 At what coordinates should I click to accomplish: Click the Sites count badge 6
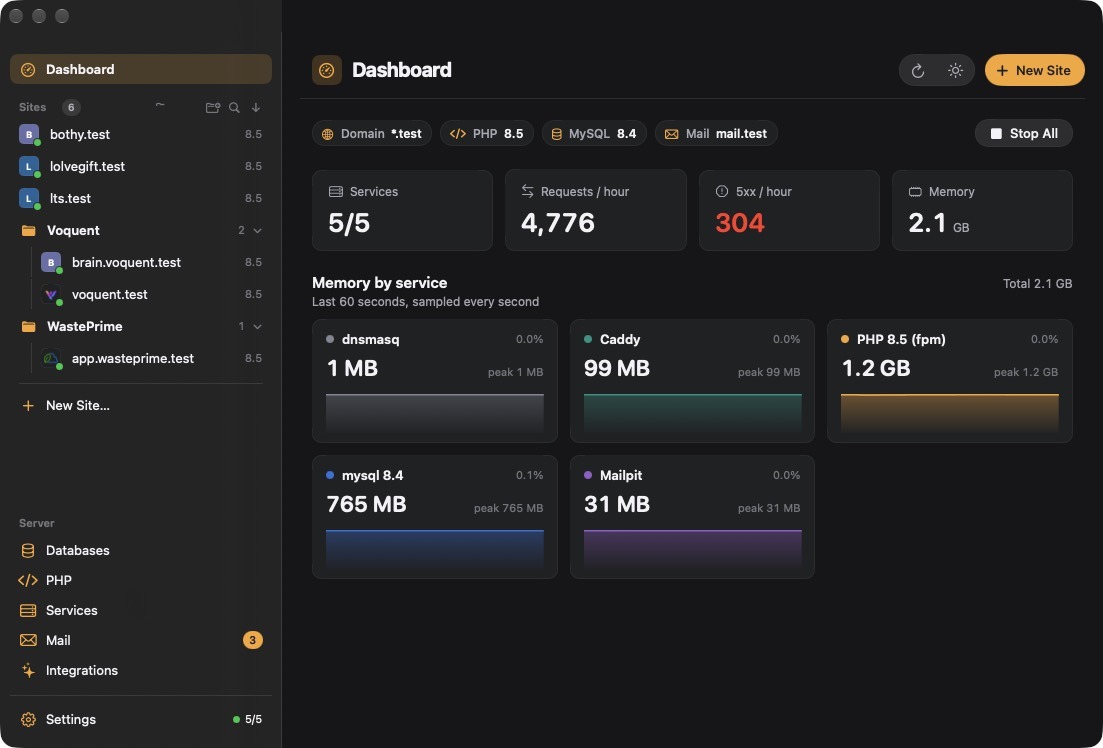(71, 108)
